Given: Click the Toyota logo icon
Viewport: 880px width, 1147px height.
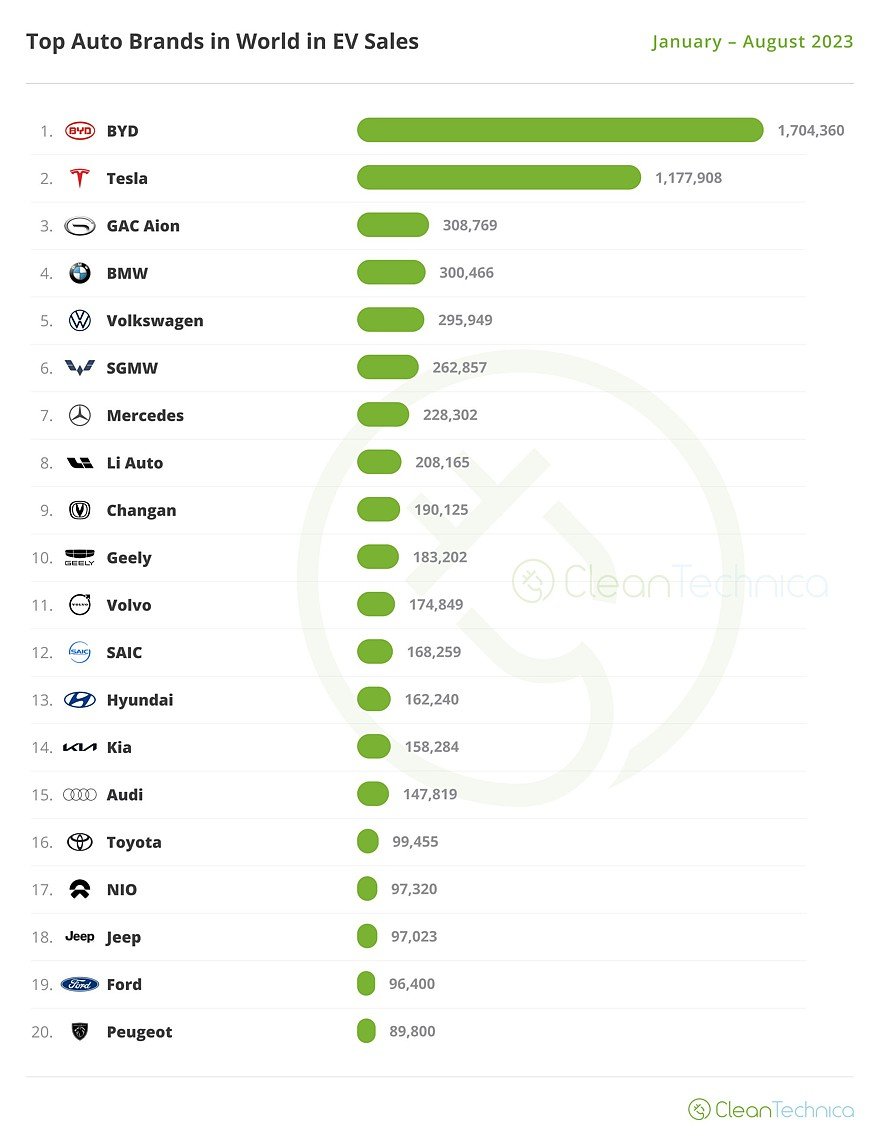Looking at the screenshot, I should (x=80, y=842).
